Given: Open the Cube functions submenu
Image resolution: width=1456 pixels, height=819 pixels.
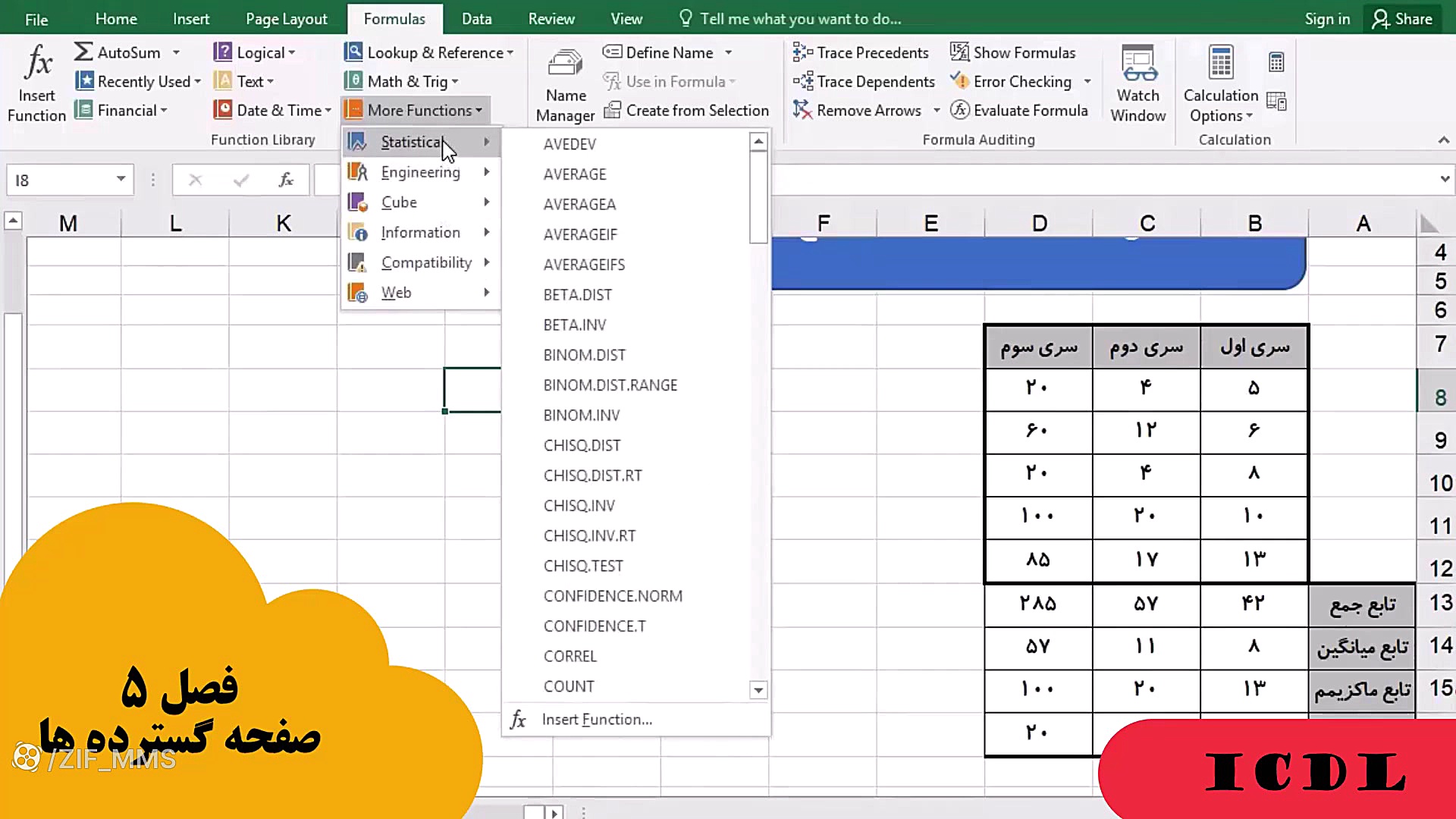Looking at the screenshot, I should coord(421,202).
